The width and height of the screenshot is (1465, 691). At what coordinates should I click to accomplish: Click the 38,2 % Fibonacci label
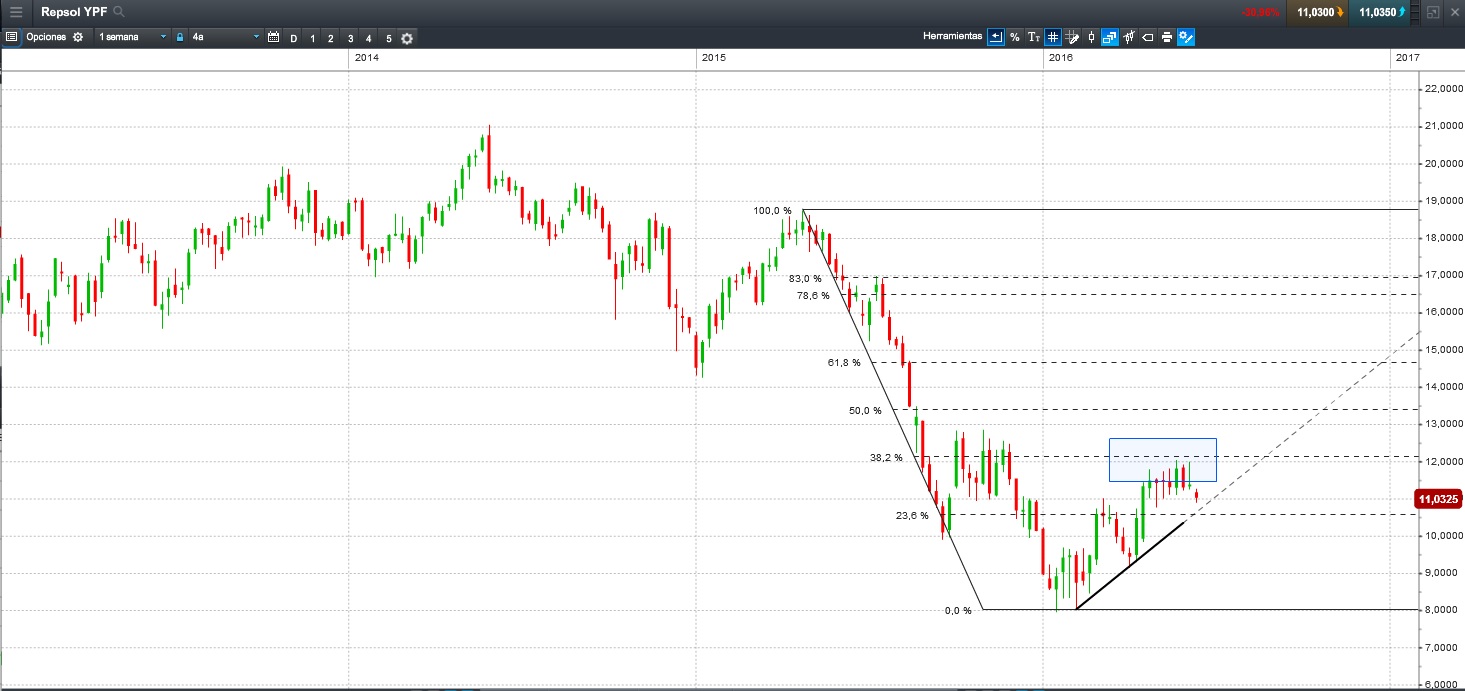point(886,457)
